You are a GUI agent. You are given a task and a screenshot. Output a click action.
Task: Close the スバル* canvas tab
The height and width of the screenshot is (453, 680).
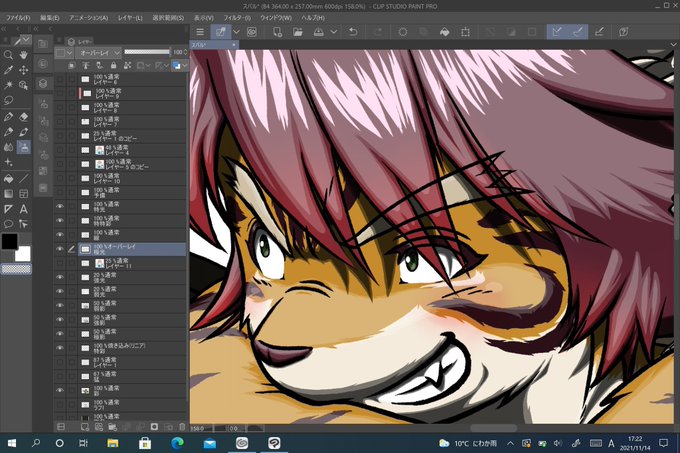[234, 44]
